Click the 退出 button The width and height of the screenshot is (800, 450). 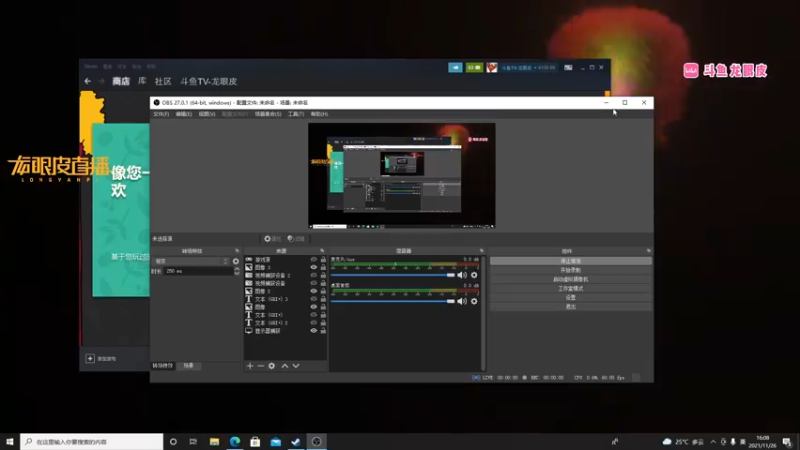tap(570, 307)
